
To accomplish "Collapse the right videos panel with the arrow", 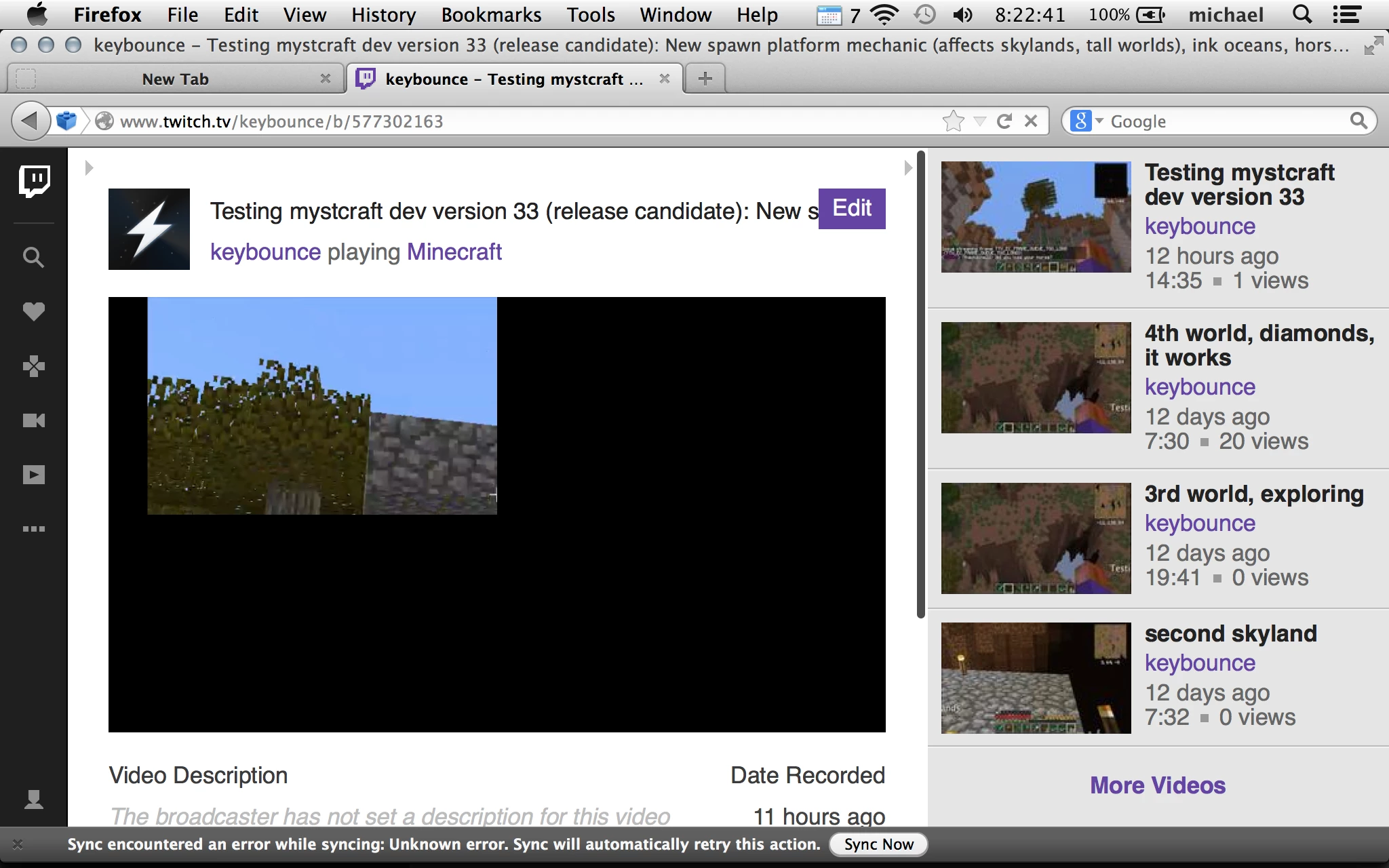I will point(908,167).
